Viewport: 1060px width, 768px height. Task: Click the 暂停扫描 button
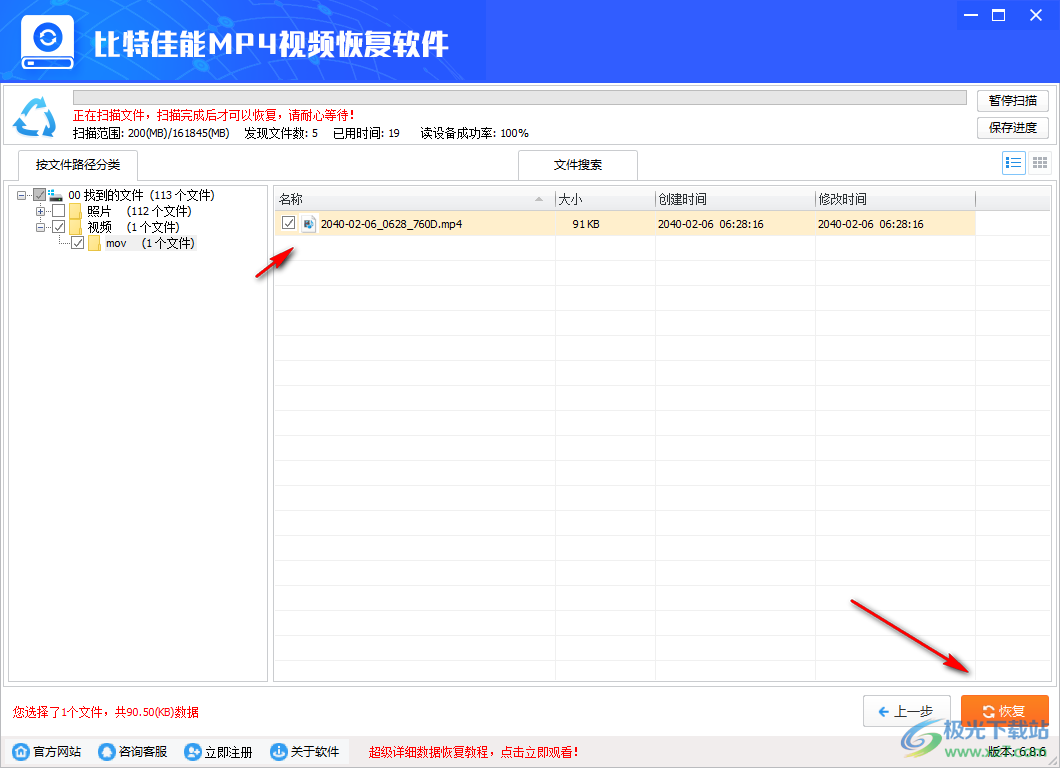pyautogui.click(x=1013, y=101)
